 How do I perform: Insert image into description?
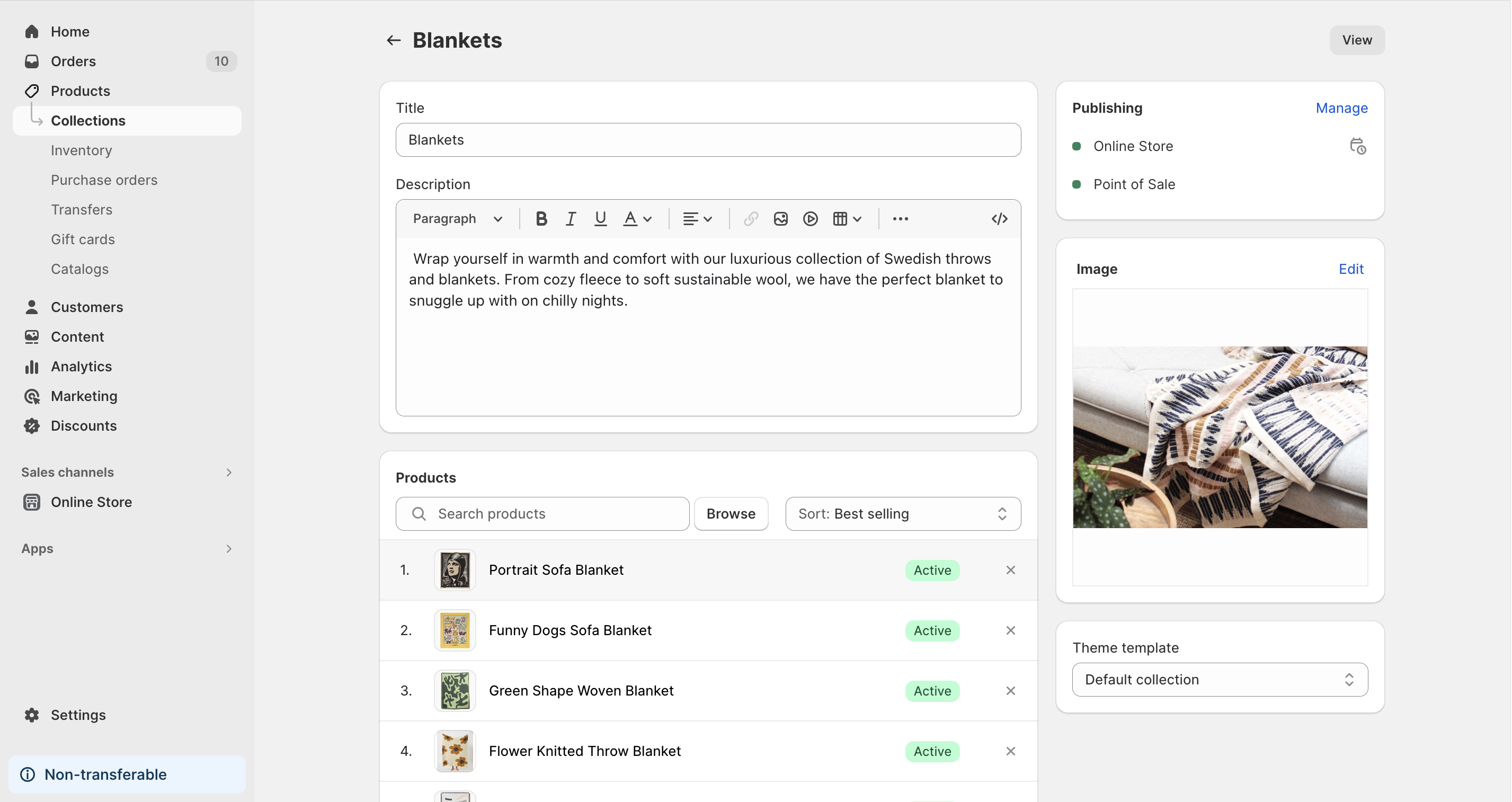tap(780, 219)
